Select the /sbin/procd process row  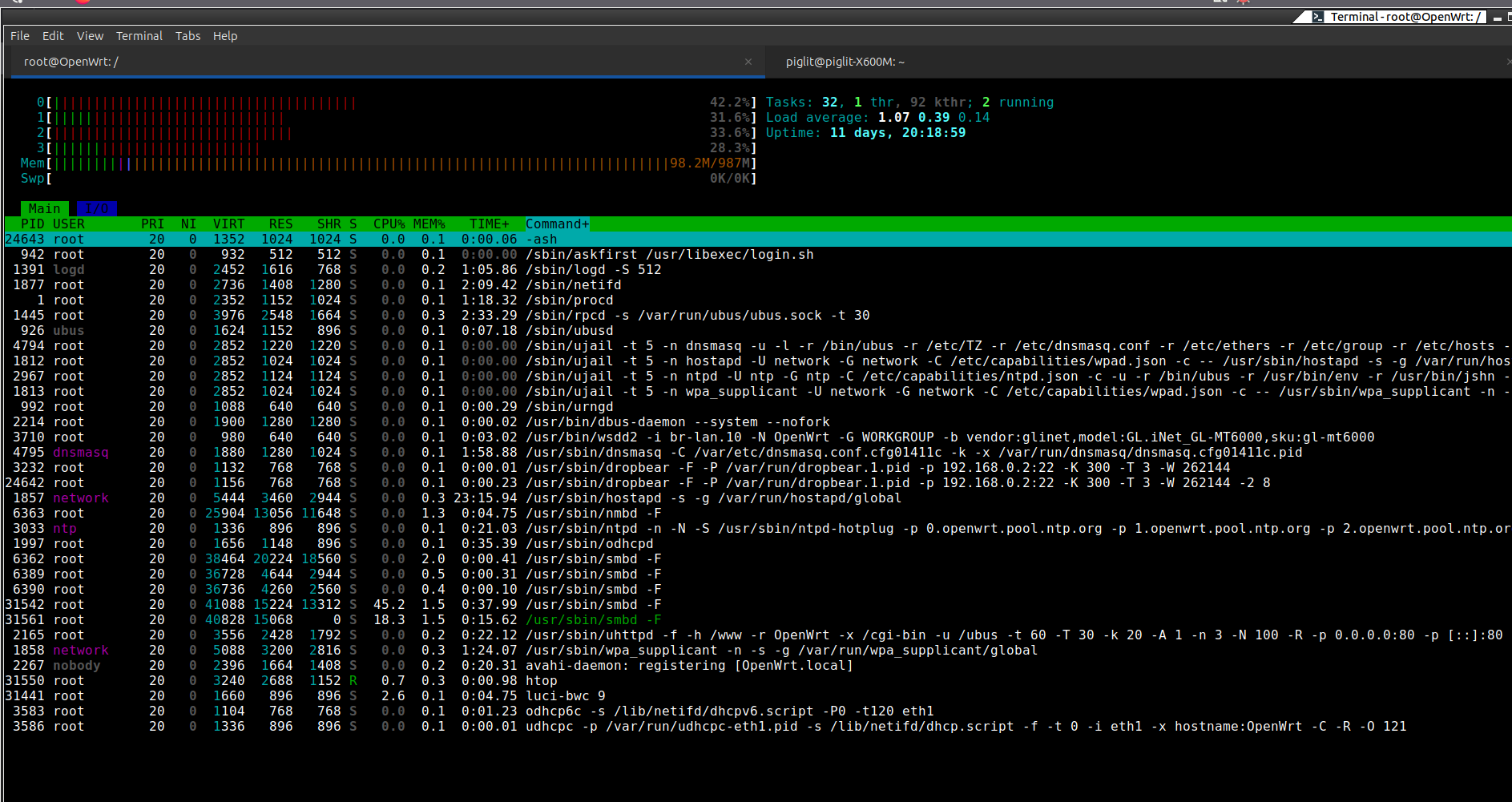[569, 300]
